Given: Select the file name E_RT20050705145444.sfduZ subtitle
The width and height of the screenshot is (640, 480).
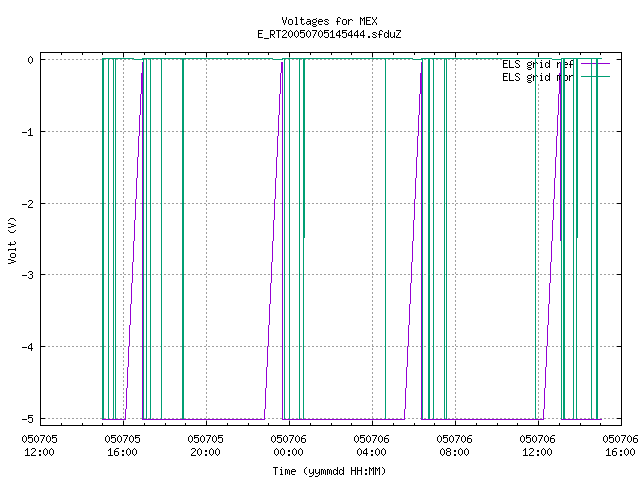Looking at the screenshot, I should coord(329,34).
